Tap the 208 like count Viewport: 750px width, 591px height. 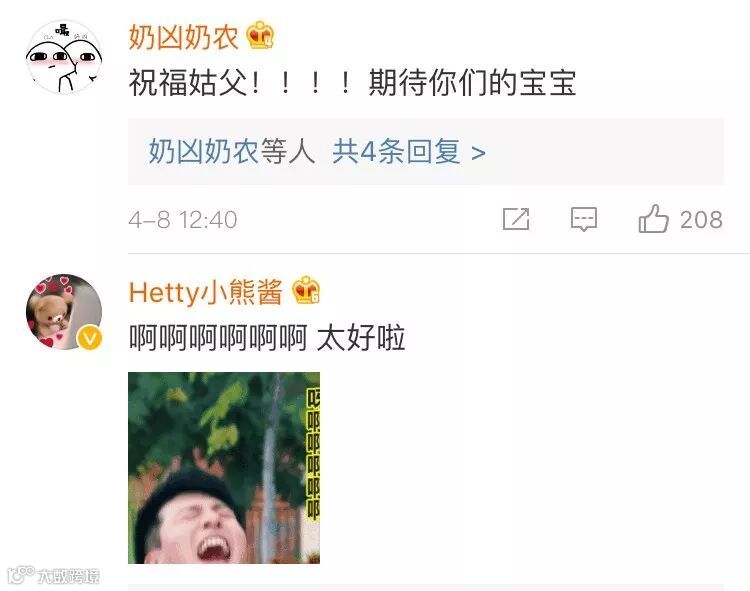(x=701, y=220)
